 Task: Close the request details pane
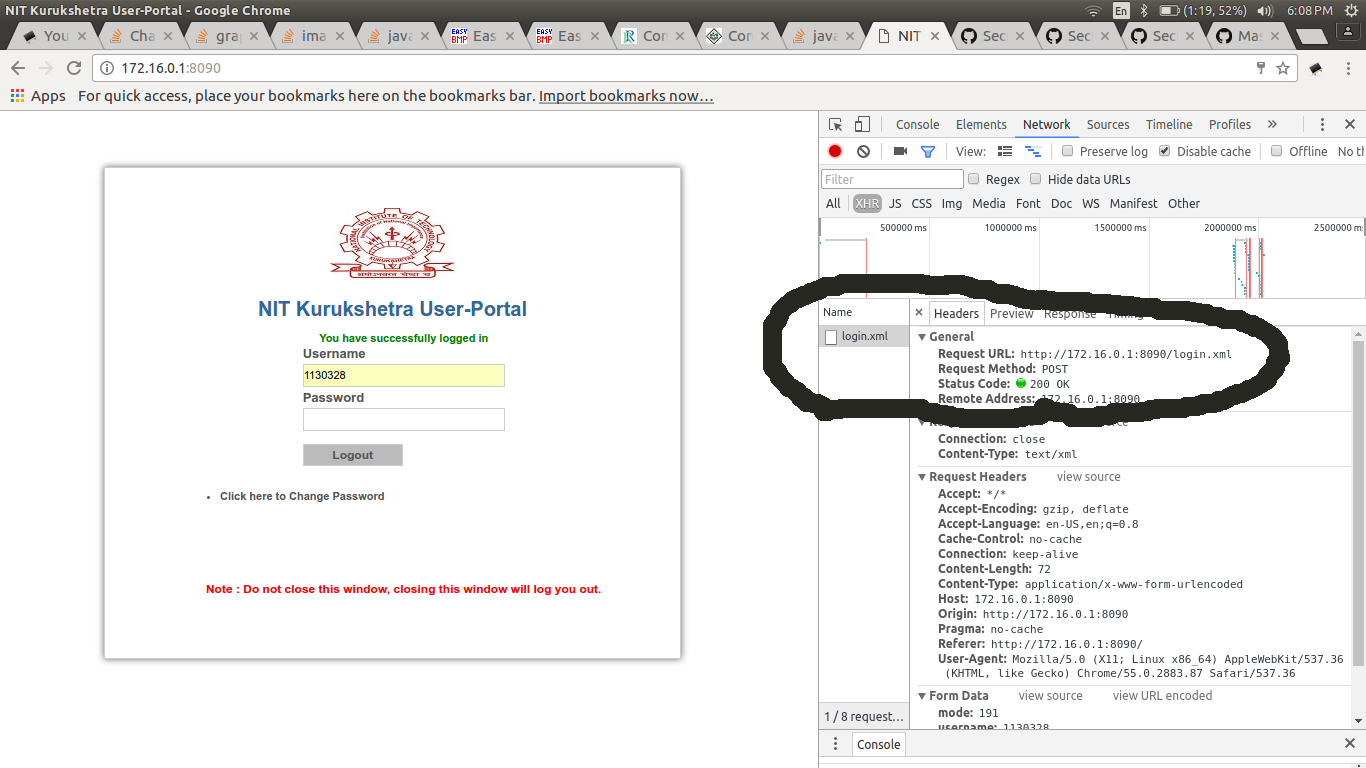919,313
